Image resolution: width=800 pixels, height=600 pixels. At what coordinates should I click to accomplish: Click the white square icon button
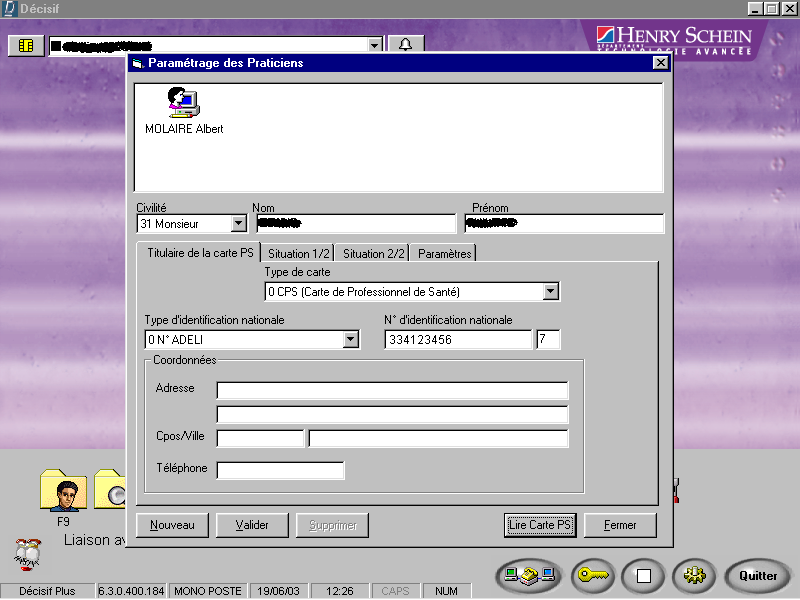click(x=643, y=576)
